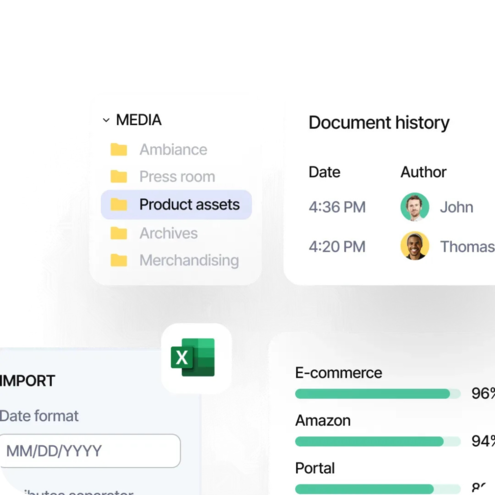Collapse the MEDIA section chevron
The width and height of the screenshot is (495, 495).
coord(106,120)
